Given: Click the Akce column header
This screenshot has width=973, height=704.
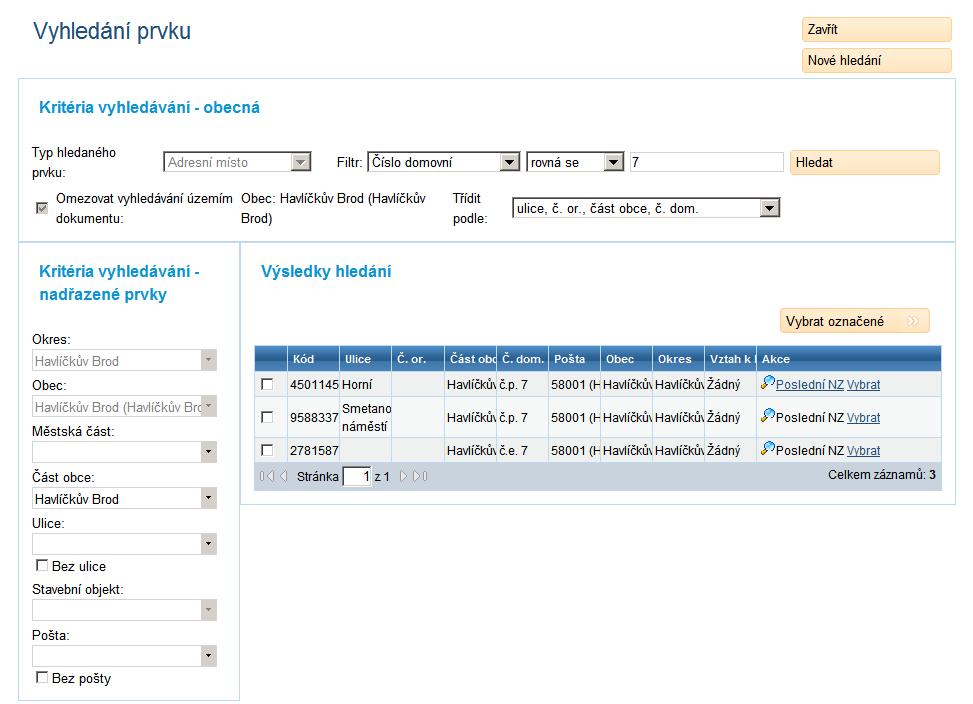Looking at the screenshot, I should point(849,359).
